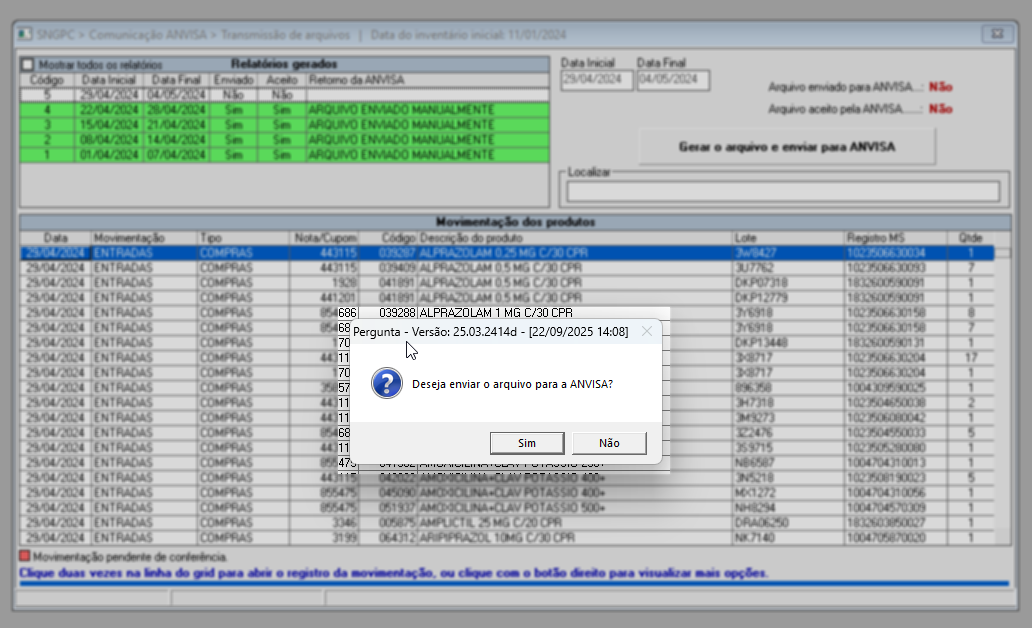Click the red pending-conference legend square
Screen dimensions: 1032x628
[x=25, y=556]
